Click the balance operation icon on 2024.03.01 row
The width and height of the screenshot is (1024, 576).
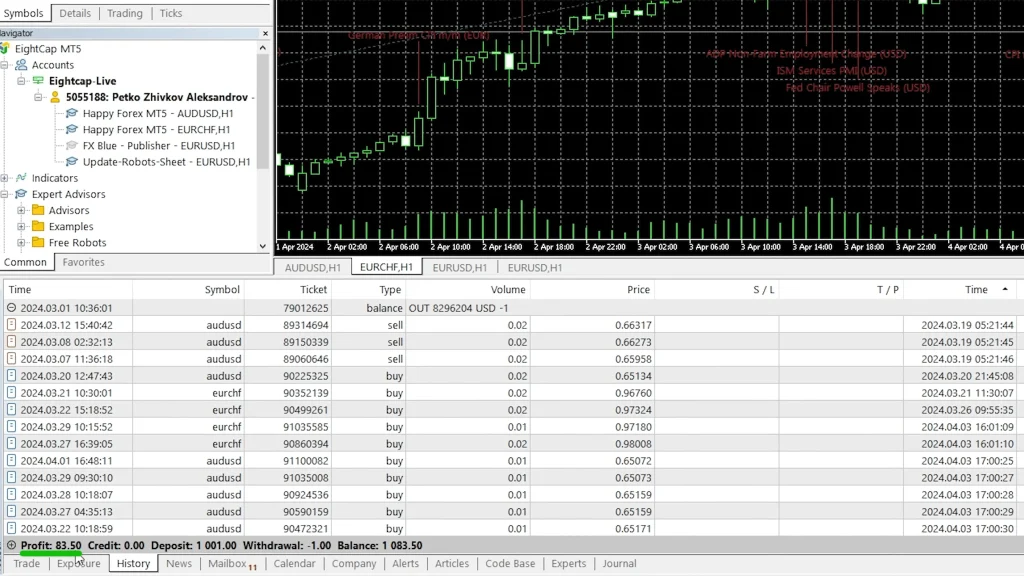(x=11, y=308)
